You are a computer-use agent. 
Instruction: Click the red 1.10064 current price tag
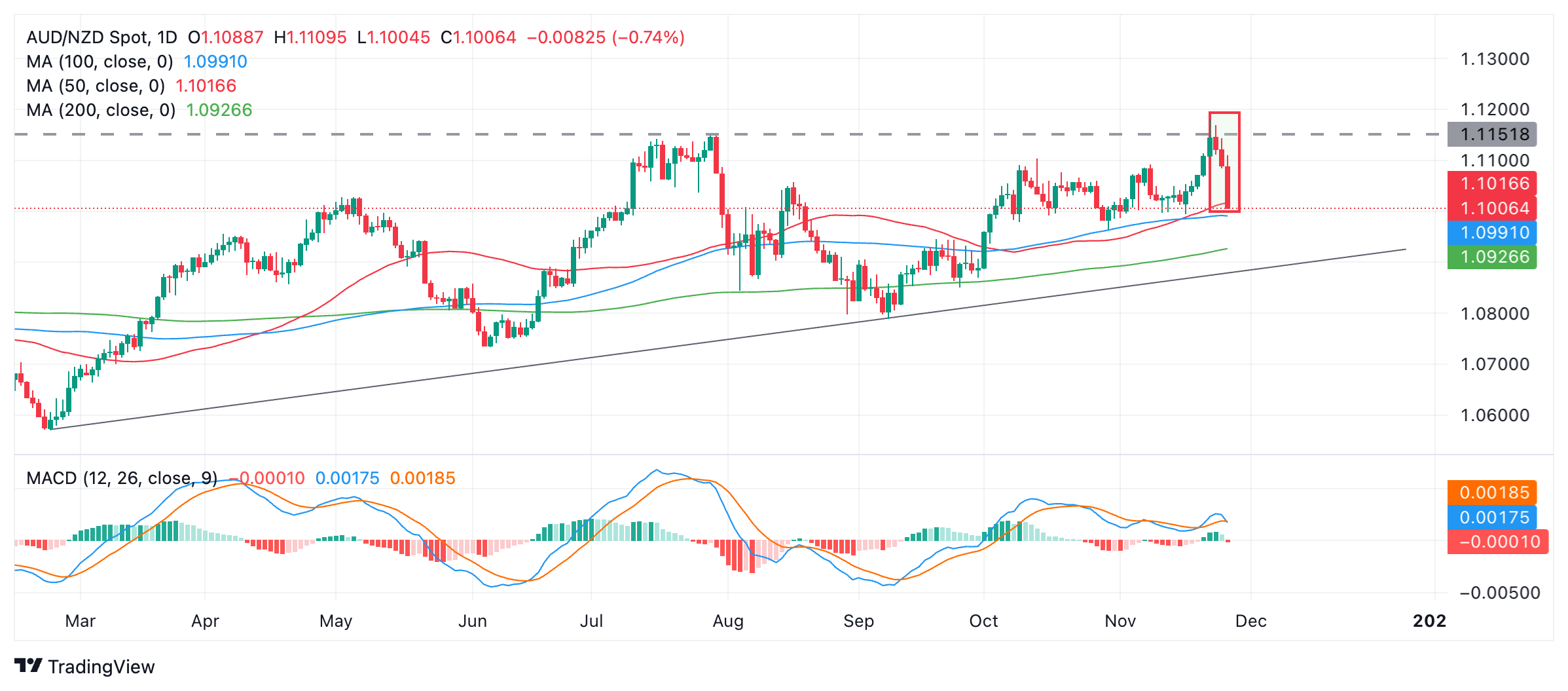click(1492, 208)
